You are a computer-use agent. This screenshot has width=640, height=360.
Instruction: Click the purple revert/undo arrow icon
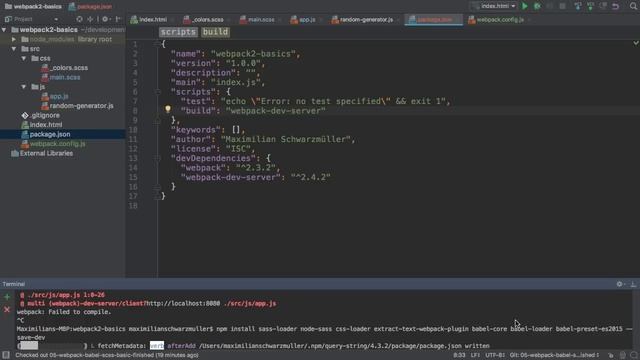(x=616, y=6)
